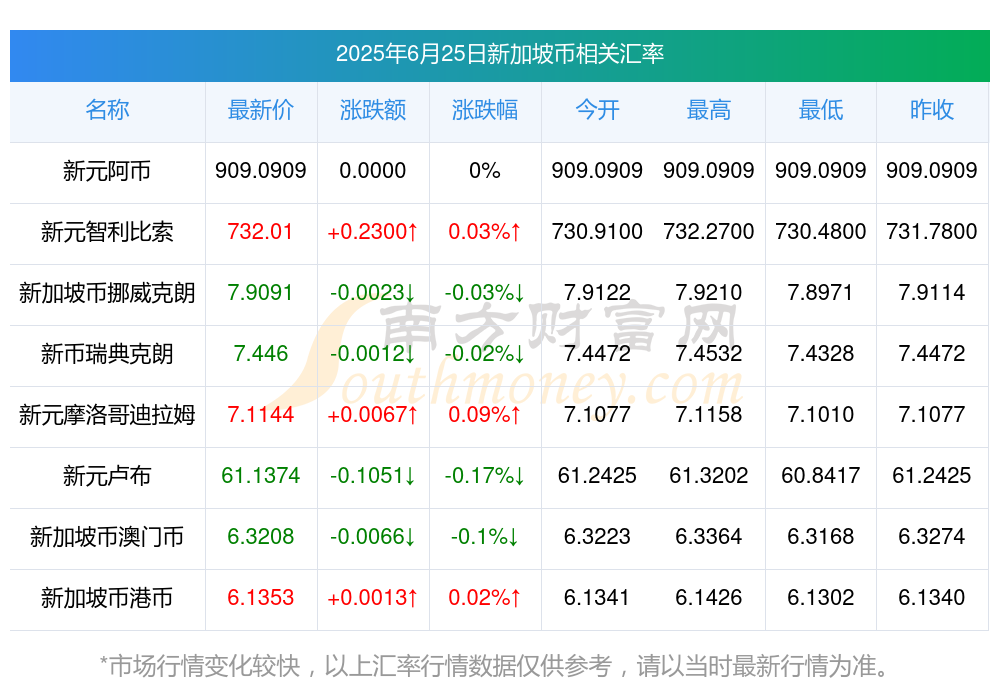
Task: Click the change value -0.0012↓
Action: [373, 353]
